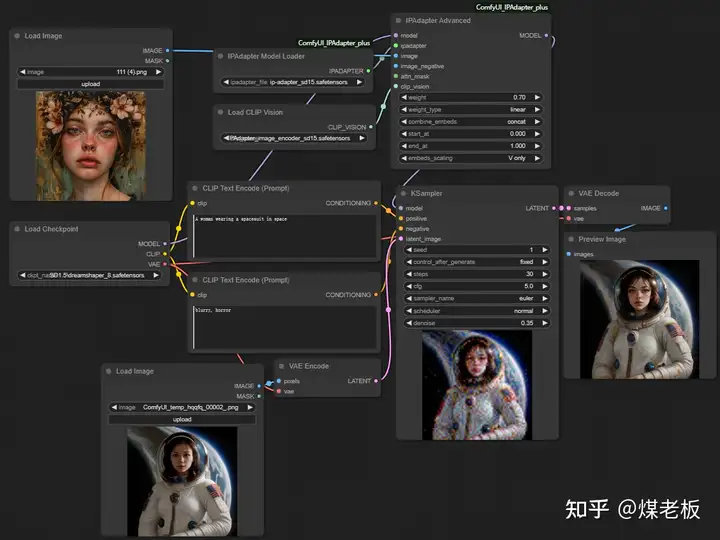Click the pixels input port on VAE Encode
This screenshot has height=540, width=720.
tap(279, 381)
